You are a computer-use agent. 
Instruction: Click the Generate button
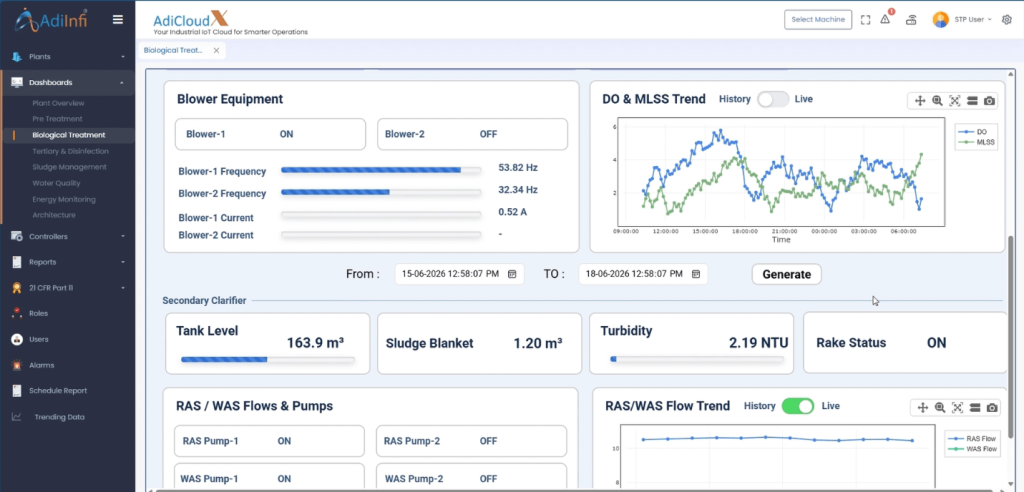786,274
